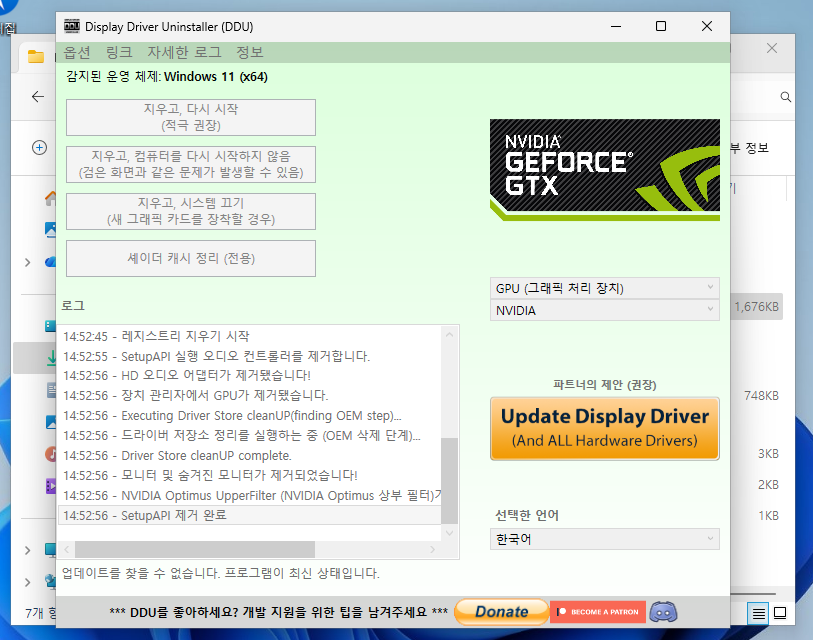Open the 링크 menu

119,52
